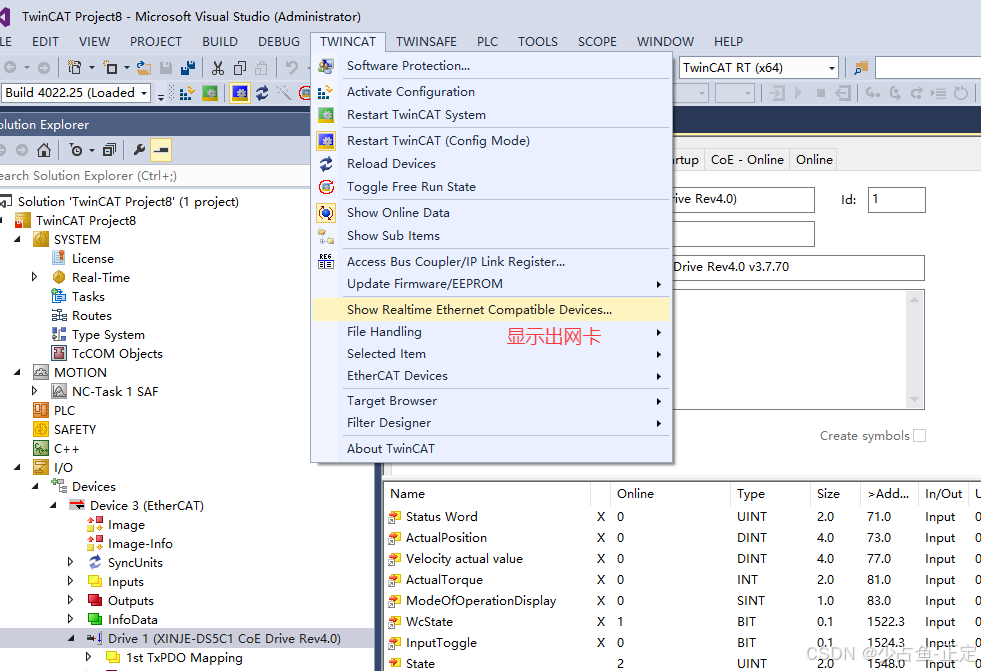Select About TwinCAT menu entry

491,448
